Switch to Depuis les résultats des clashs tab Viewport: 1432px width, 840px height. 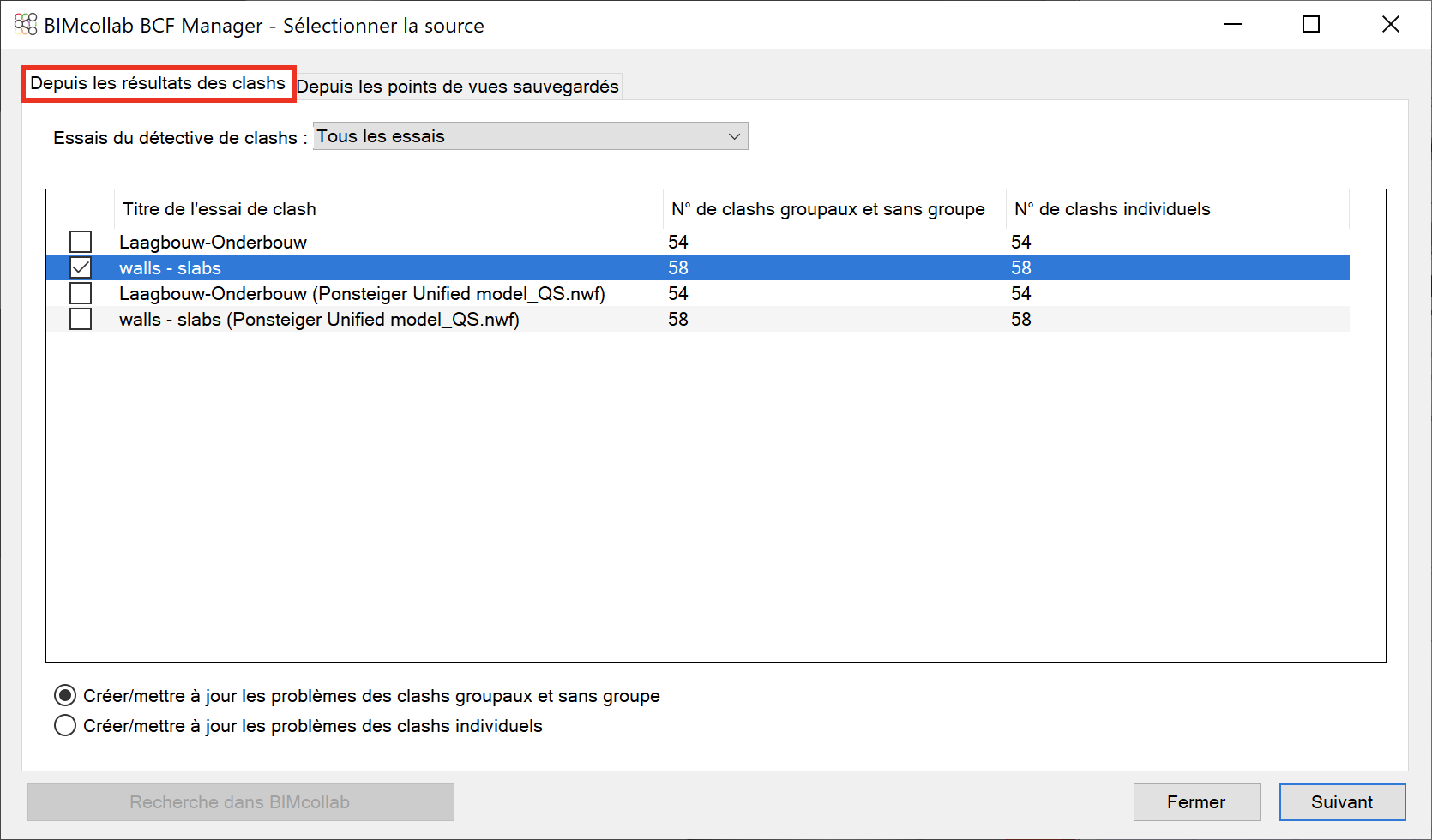pos(158,83)
